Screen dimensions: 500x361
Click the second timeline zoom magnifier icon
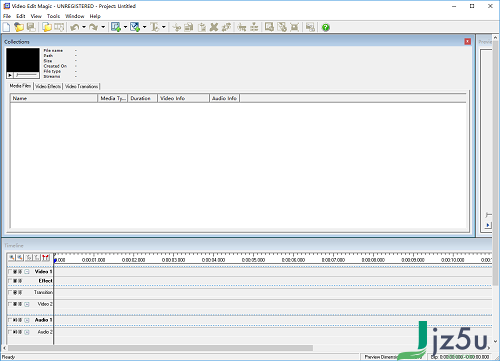(20, 257)
